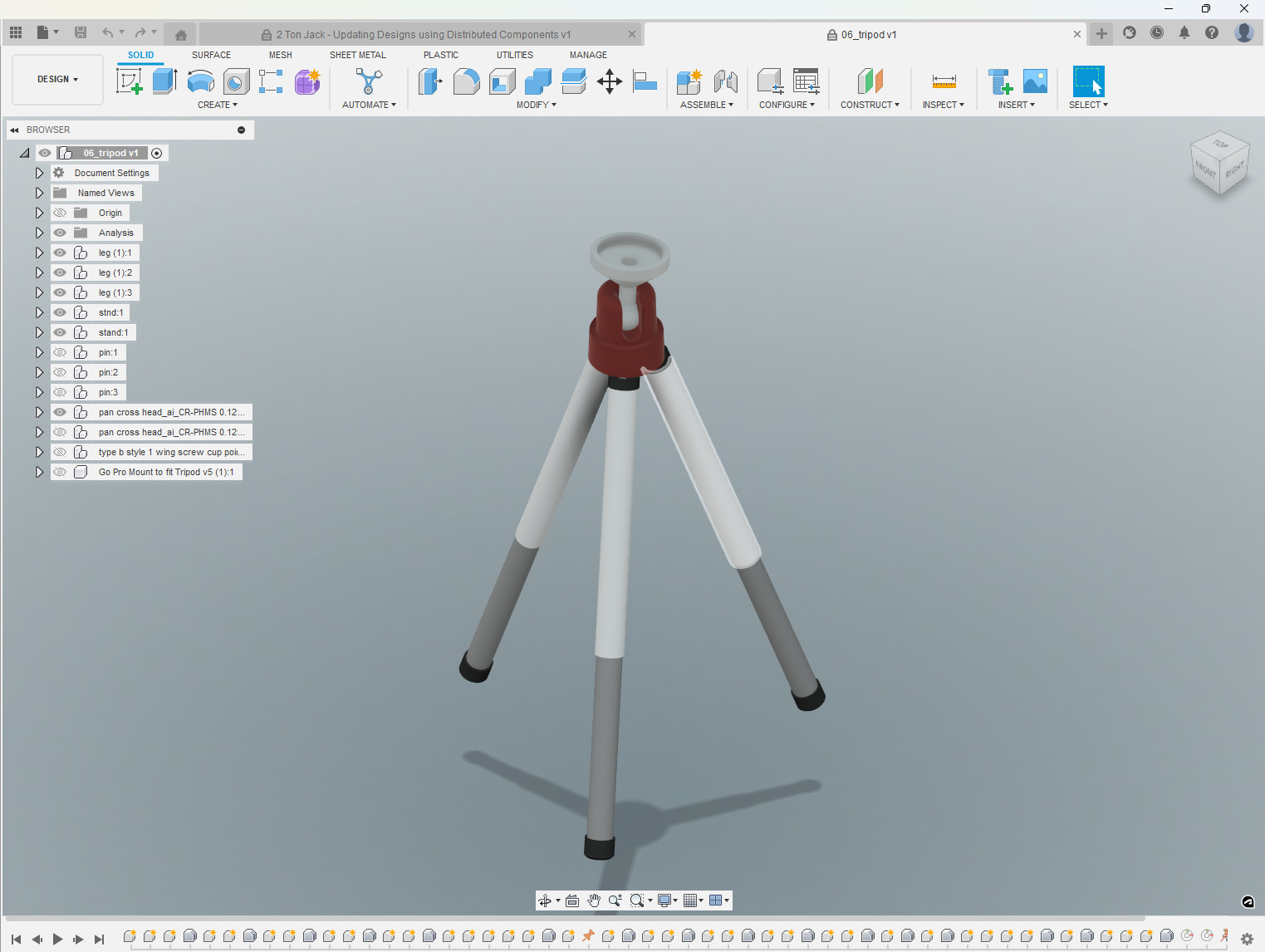Expand the Named Views folder
Screen dimensions: 1265x952
pos(39,193)
